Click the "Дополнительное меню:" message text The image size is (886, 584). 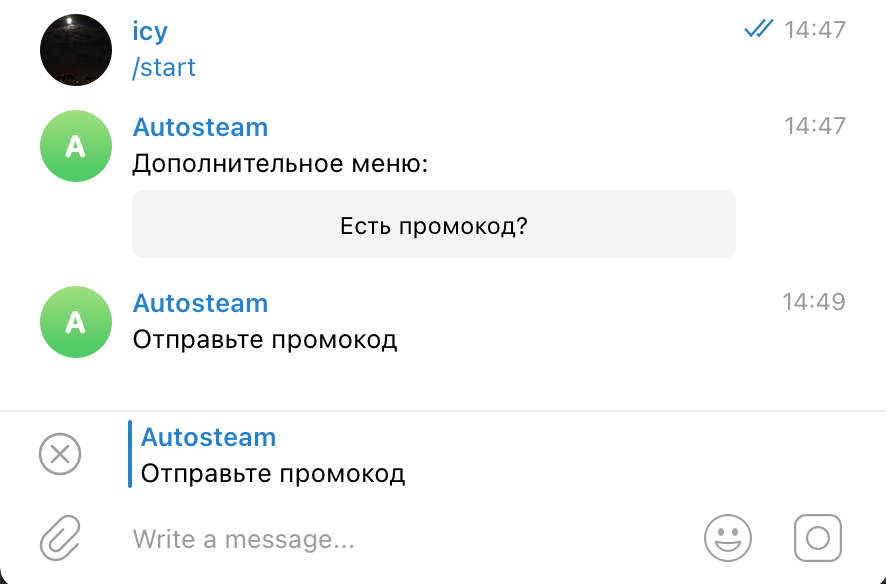coord(280,163)
